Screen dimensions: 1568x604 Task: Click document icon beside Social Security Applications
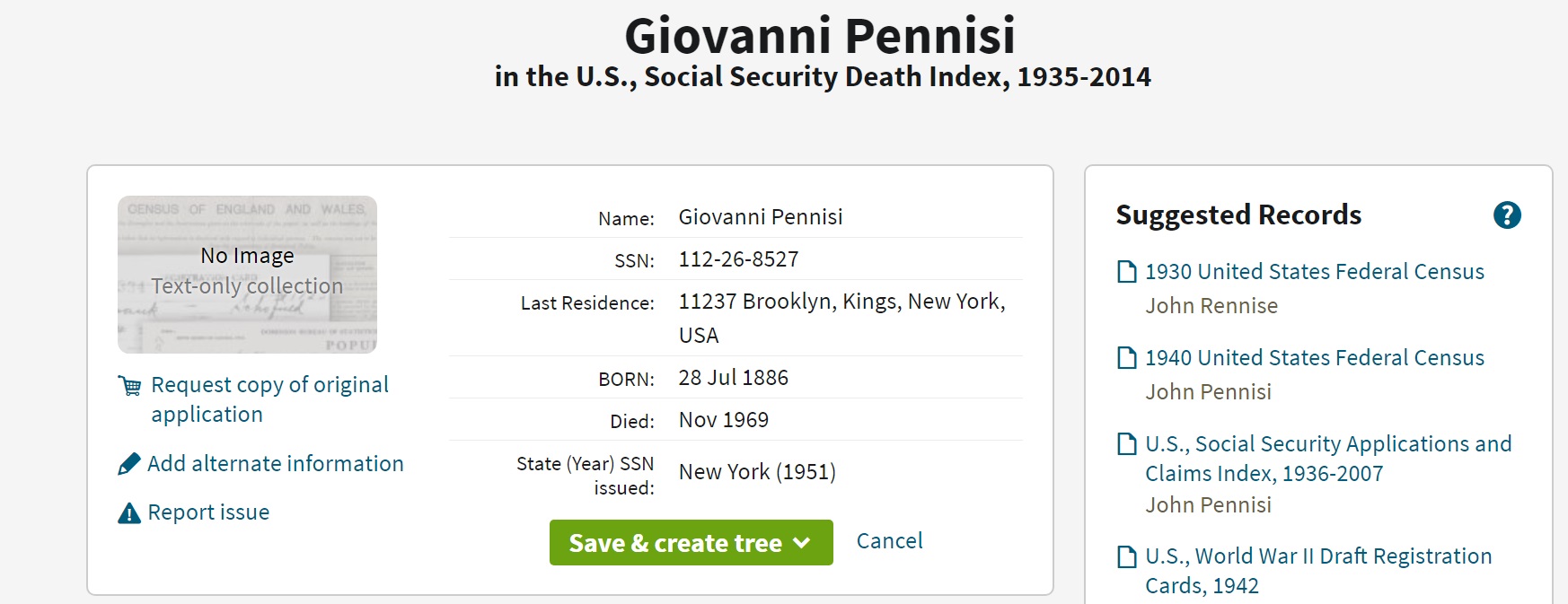[1126, 444]
